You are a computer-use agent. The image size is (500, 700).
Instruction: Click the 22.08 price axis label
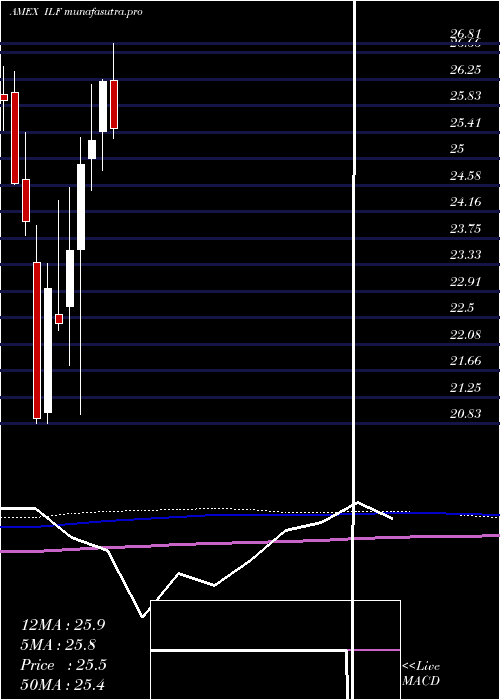[465, 334]
